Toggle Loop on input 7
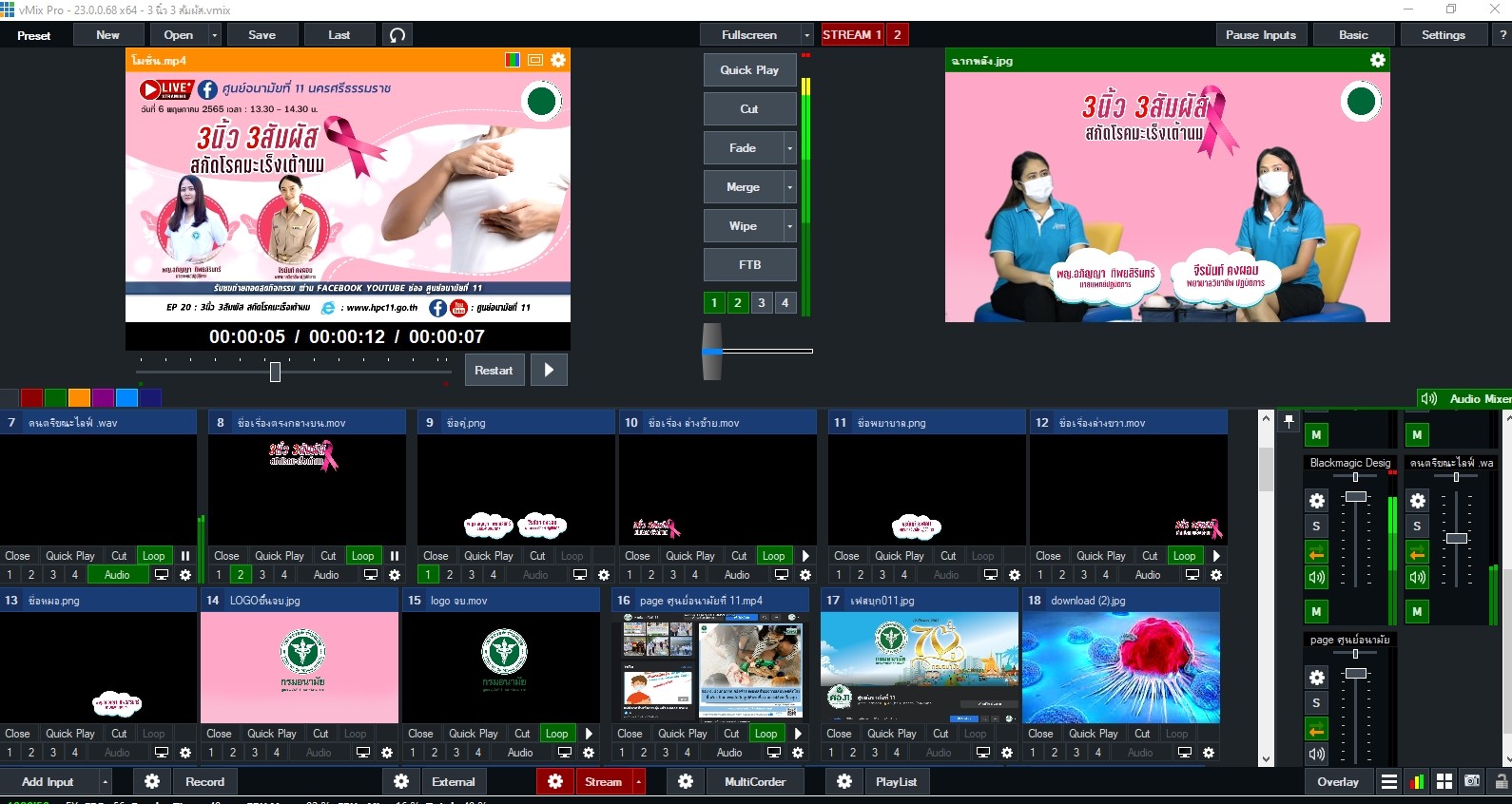This screenshot has width=1512, height=804. [153, 556]
